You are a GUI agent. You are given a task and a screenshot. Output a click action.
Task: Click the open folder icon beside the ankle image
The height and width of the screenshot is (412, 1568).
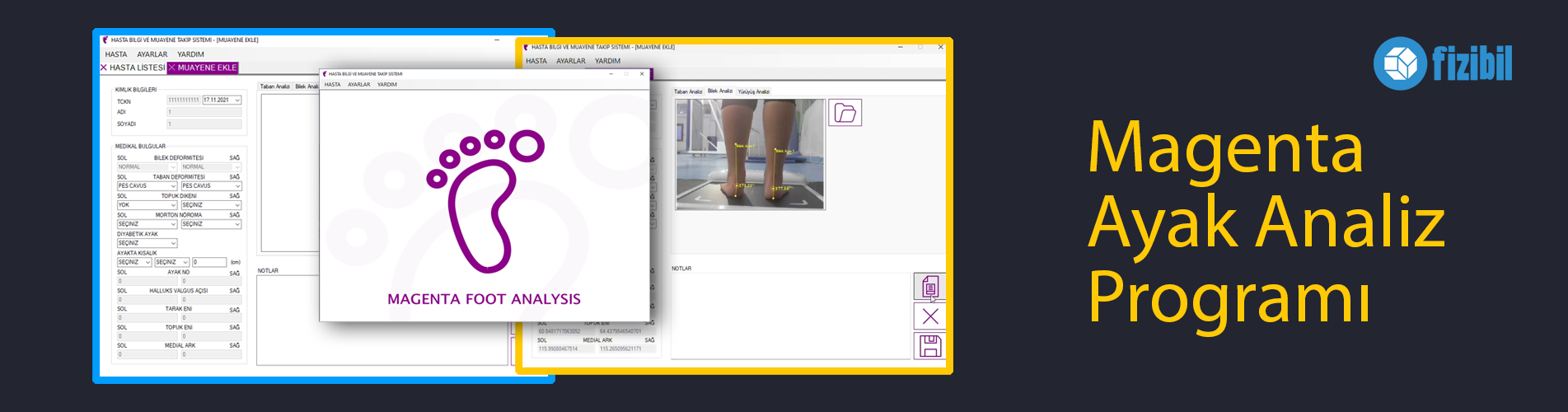click(845, 113)
